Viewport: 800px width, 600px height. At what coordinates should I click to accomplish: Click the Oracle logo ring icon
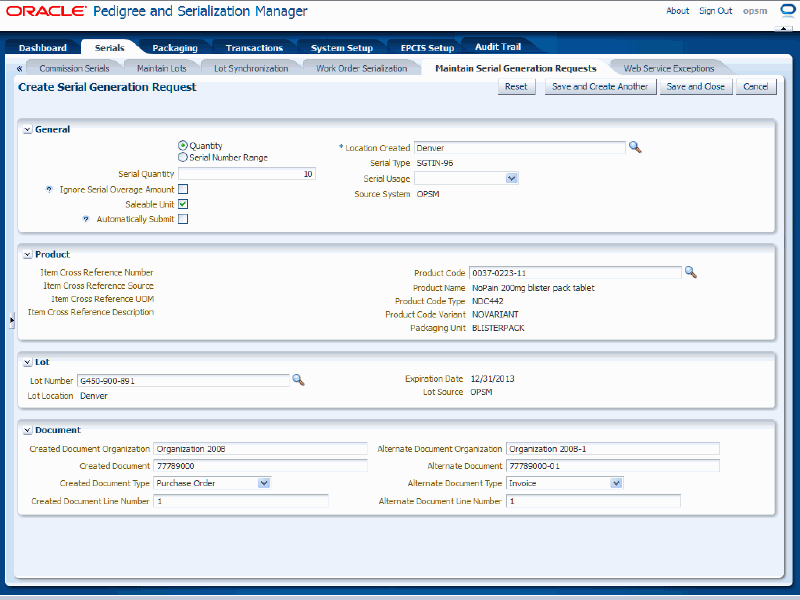tap(788, 11)
